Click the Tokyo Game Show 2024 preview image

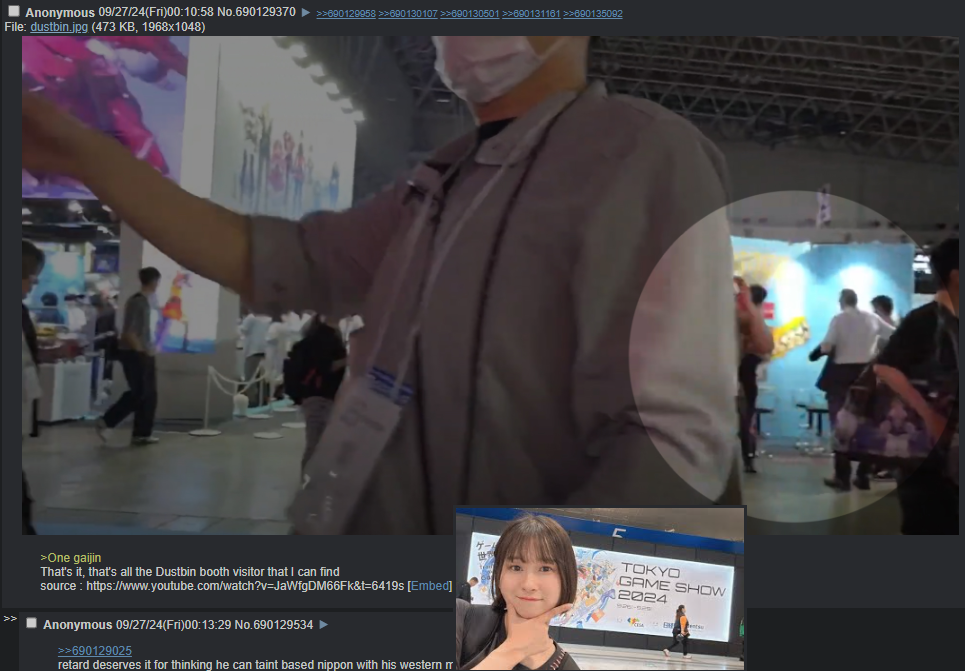pos(600,589)
